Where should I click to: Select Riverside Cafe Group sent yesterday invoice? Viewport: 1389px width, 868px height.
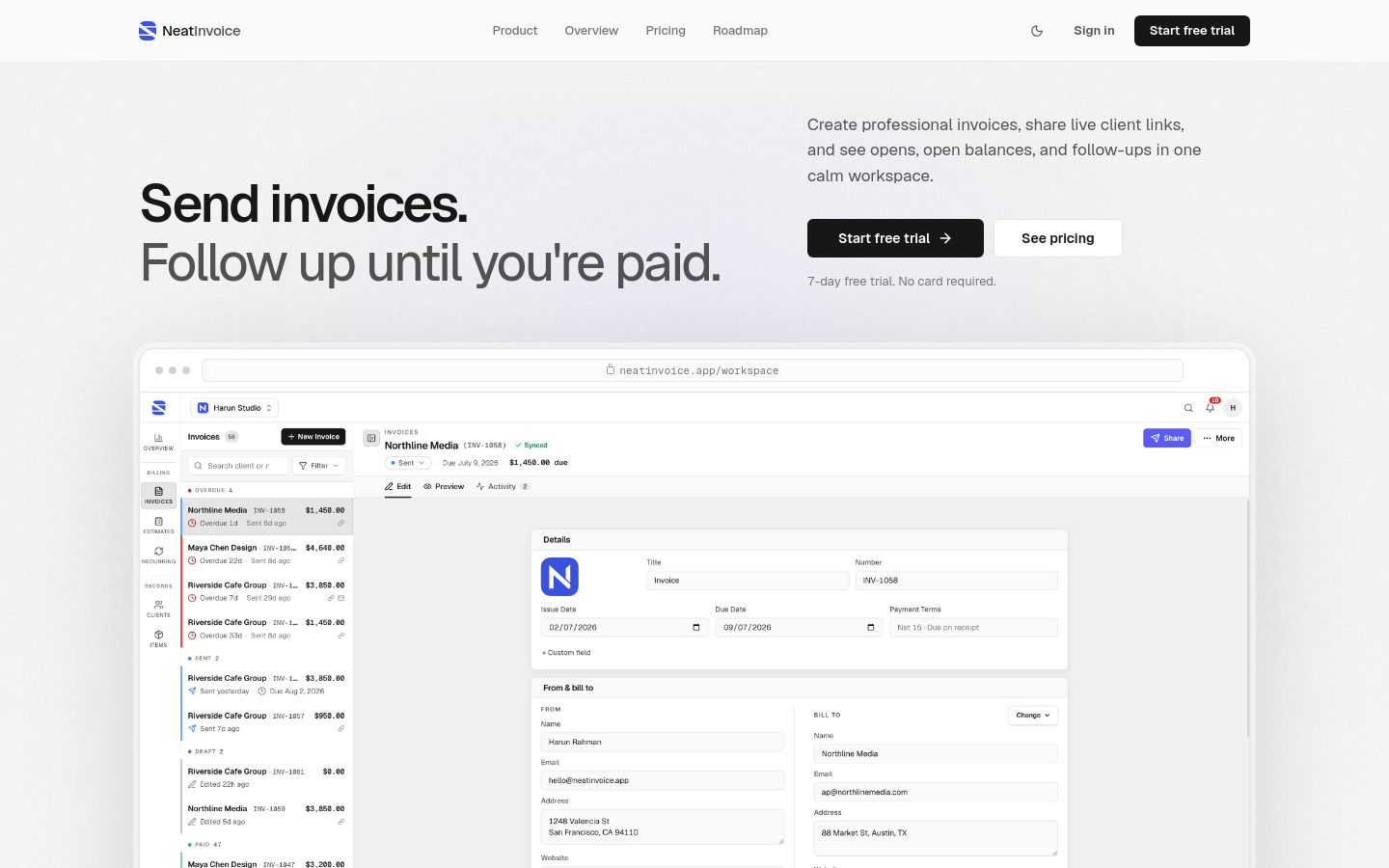coord(266,685)
